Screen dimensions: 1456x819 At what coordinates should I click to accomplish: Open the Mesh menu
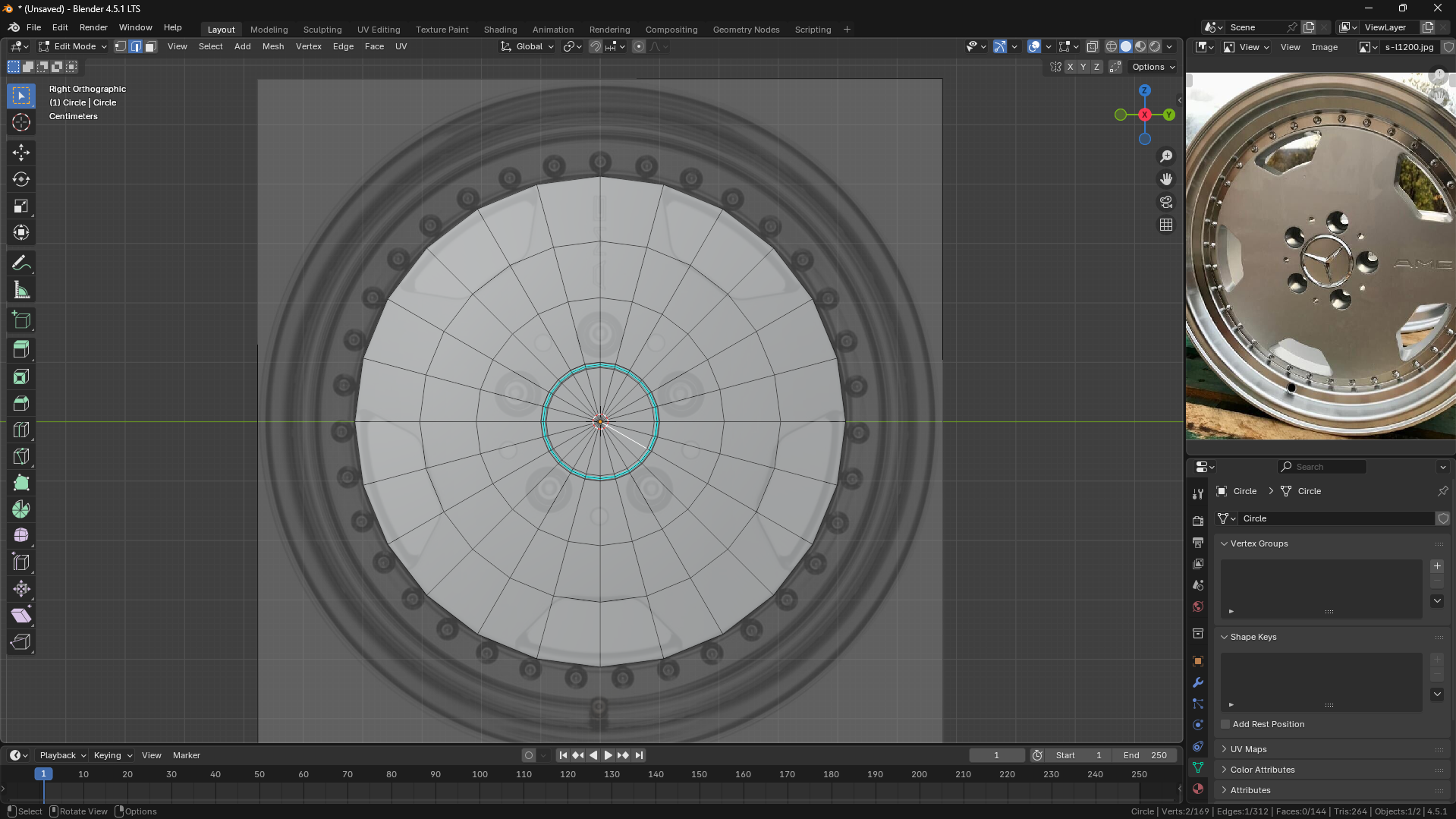(272, 47)
